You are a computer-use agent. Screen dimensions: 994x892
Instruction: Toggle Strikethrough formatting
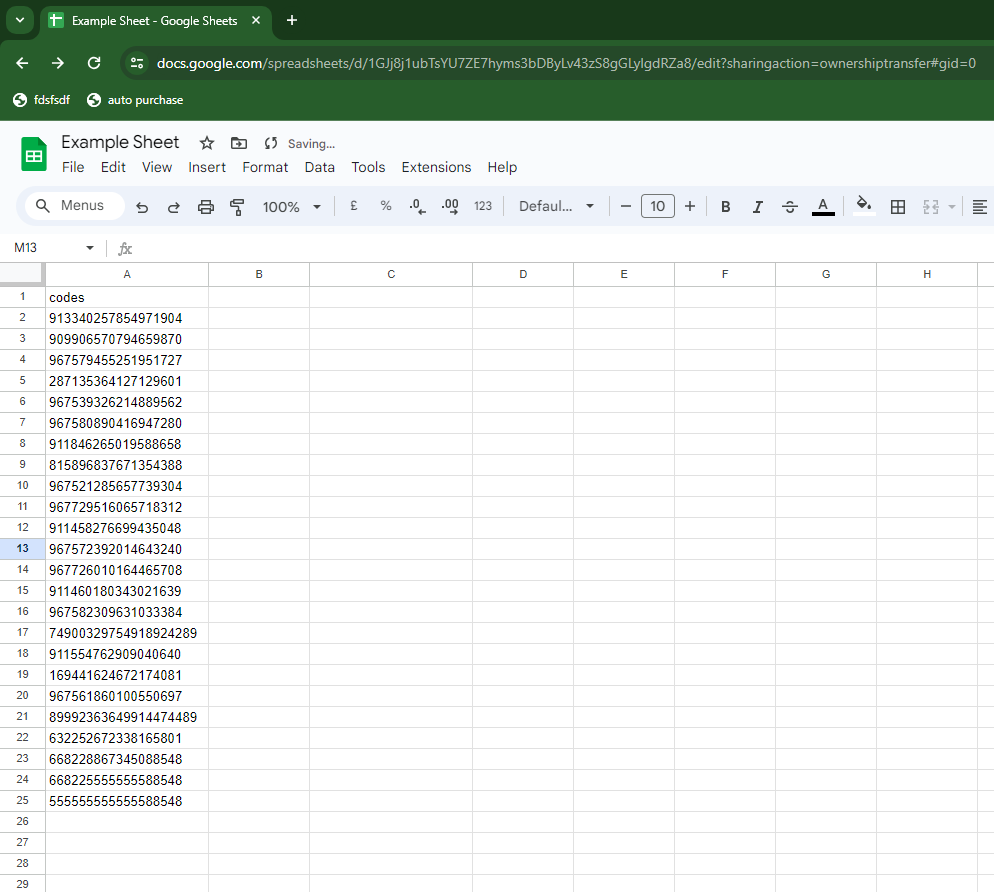(790, 207)
